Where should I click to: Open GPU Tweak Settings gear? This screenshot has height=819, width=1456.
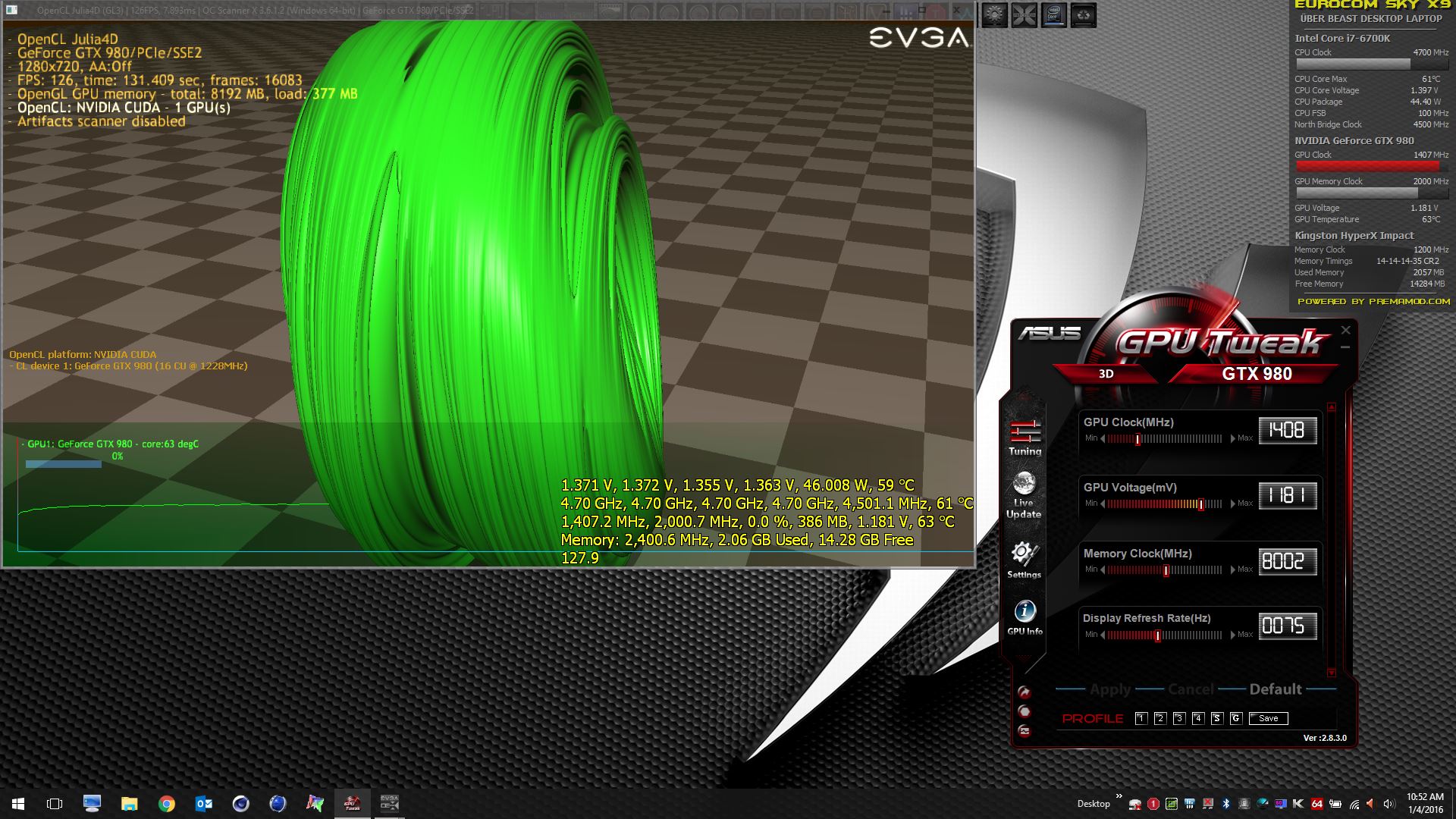1024,560
